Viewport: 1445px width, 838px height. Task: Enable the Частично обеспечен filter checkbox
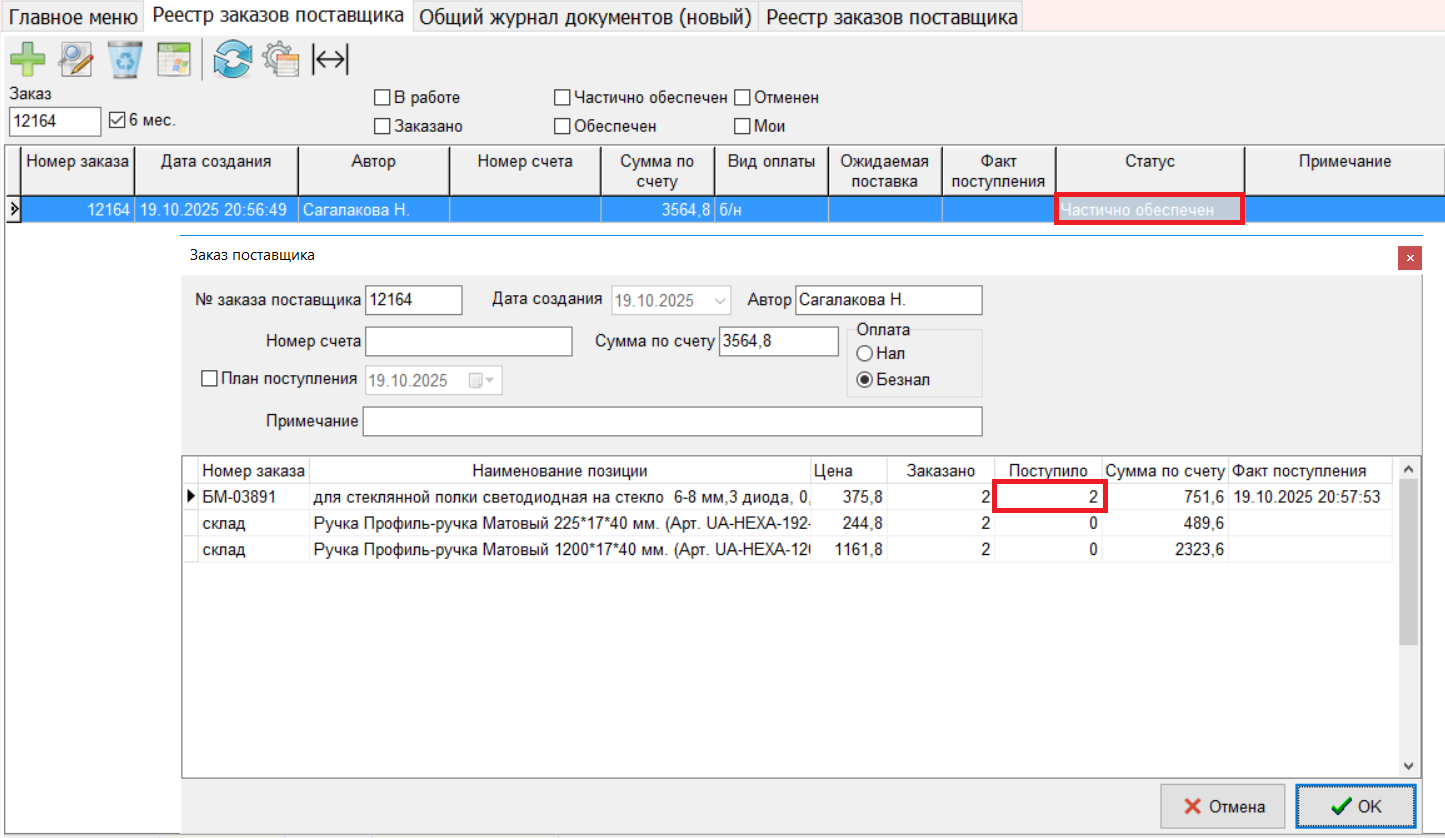562,98
